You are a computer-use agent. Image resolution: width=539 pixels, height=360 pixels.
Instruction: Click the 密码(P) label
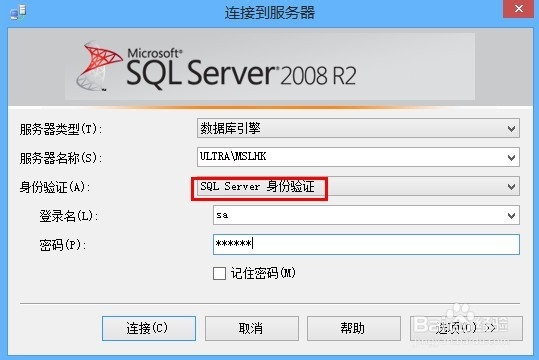pos(62,245)
